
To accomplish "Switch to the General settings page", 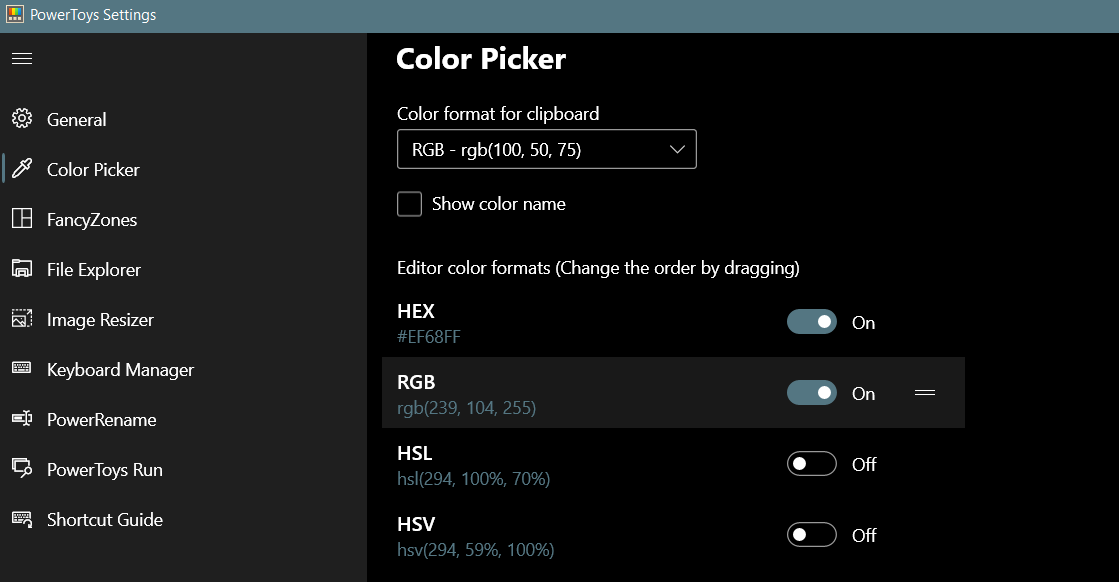I will coord(76,119).
